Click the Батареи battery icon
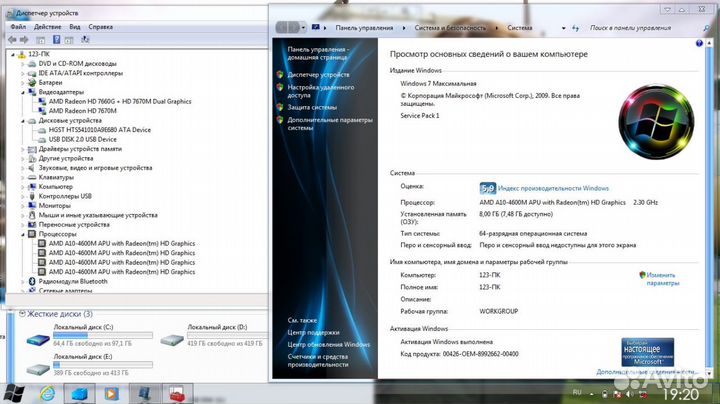This screenshot has height=404, width=720. click(32, 83)
